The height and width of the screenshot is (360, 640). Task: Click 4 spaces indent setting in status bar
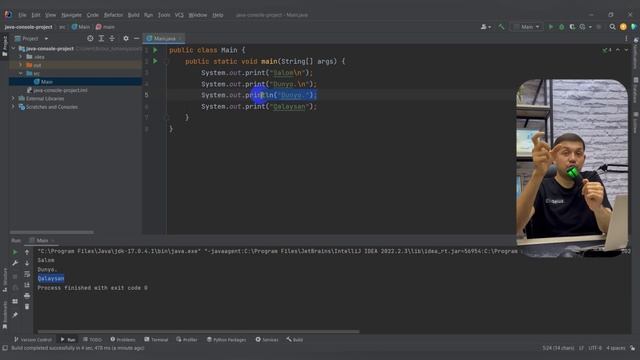click(616, 348)
